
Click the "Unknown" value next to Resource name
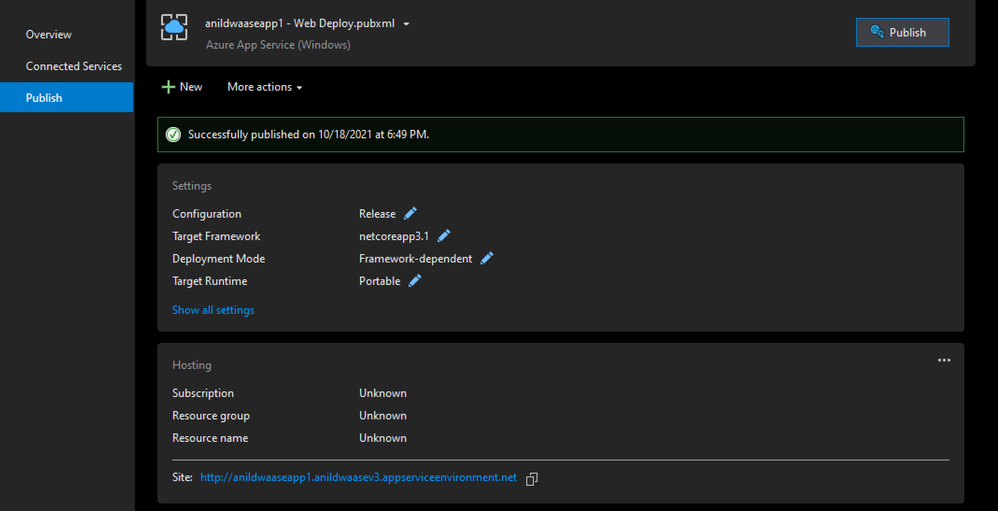pyautogui.click(x=383, y=438)
